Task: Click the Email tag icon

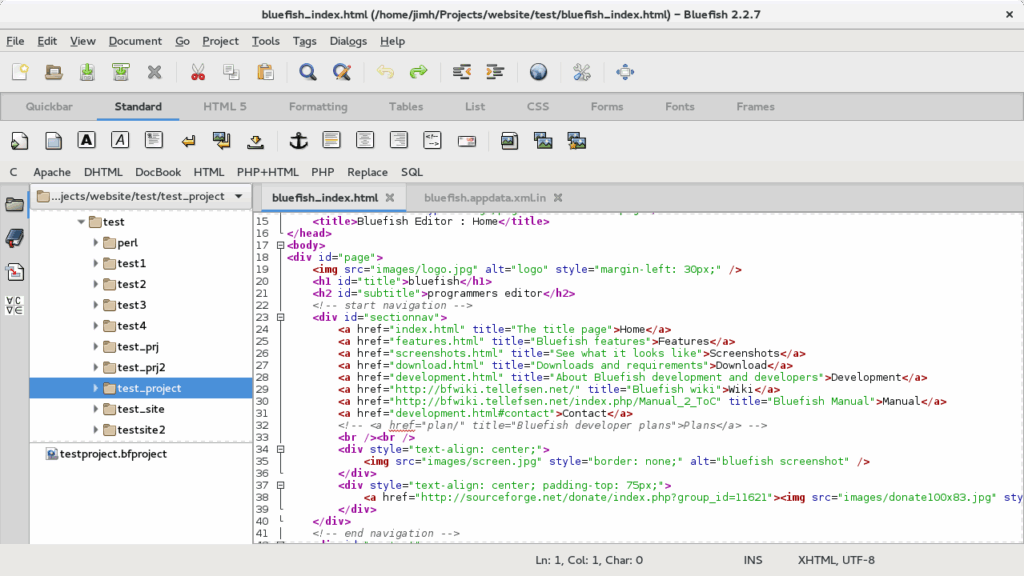Action: click(465, 140)
